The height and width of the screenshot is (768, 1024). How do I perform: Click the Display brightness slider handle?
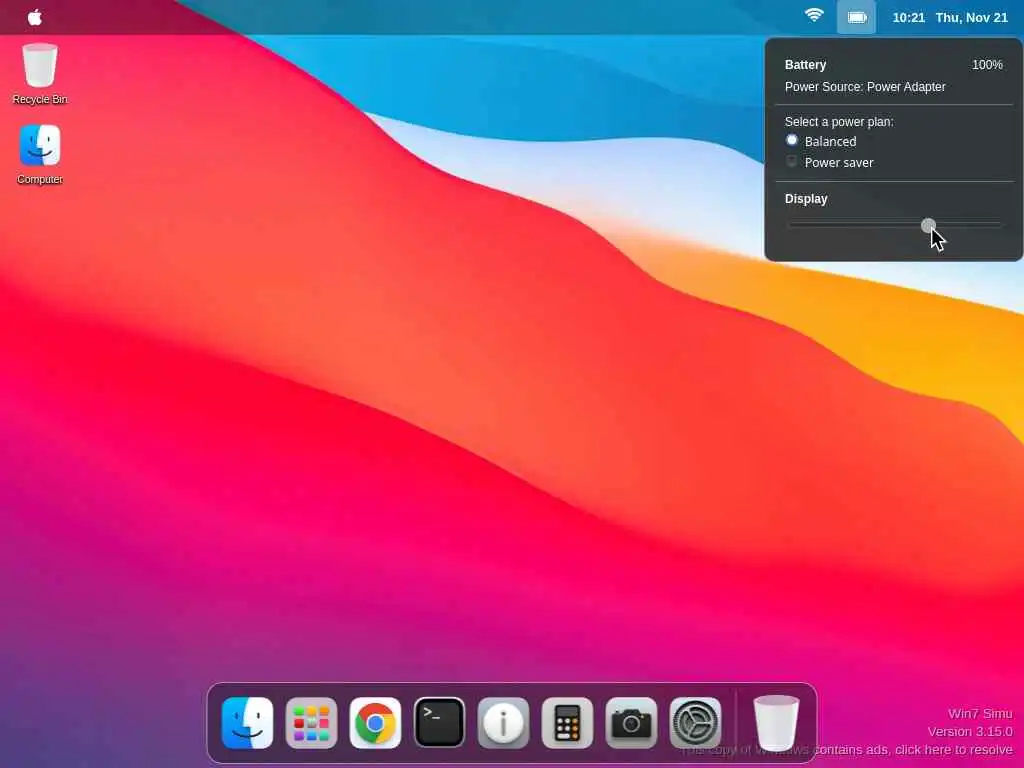[x=928, y=225]
